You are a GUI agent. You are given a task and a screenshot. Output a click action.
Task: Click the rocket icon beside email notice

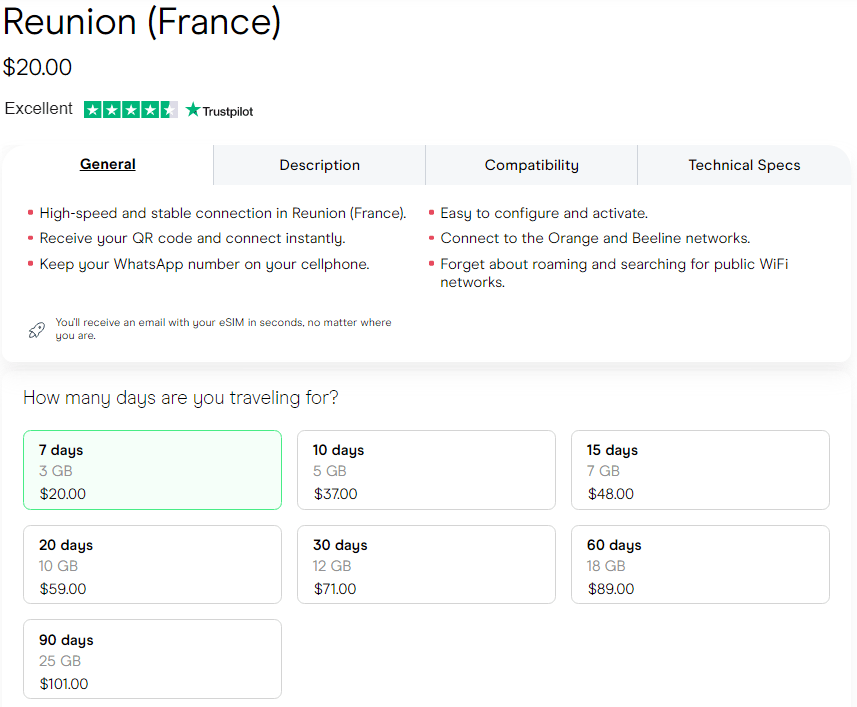(36, 330)
